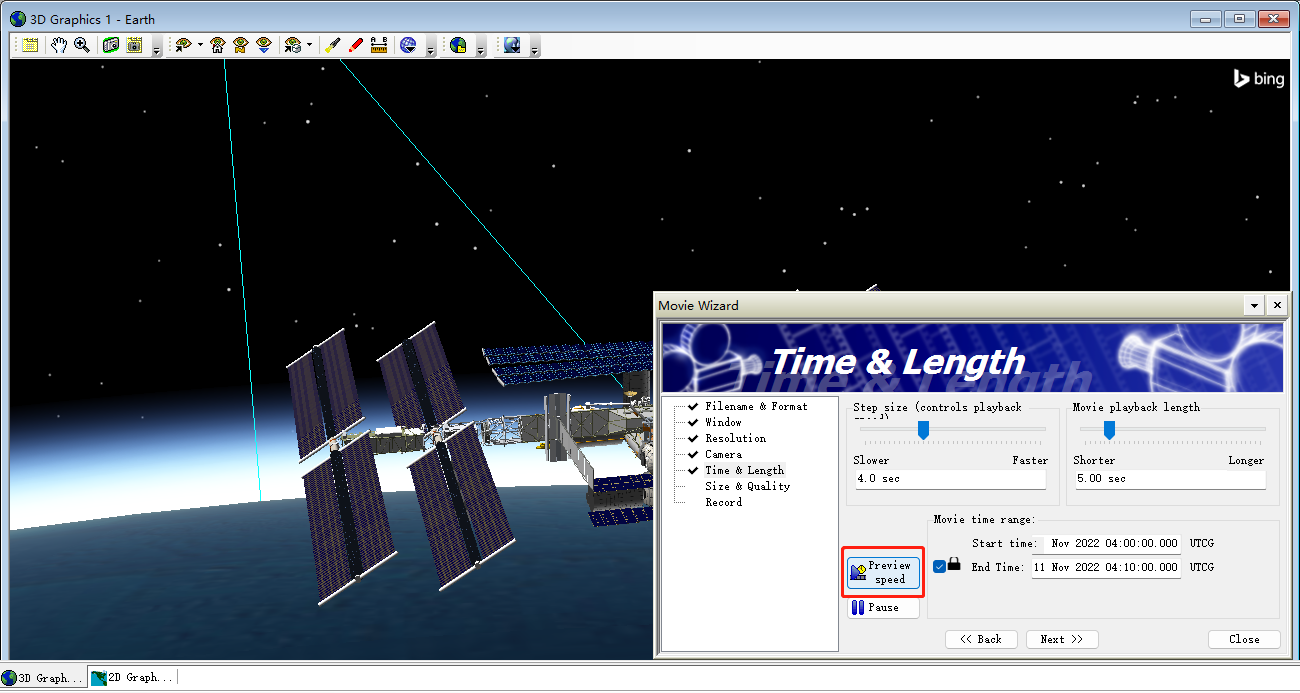Activate the ruler measure tool

(379, 45)
